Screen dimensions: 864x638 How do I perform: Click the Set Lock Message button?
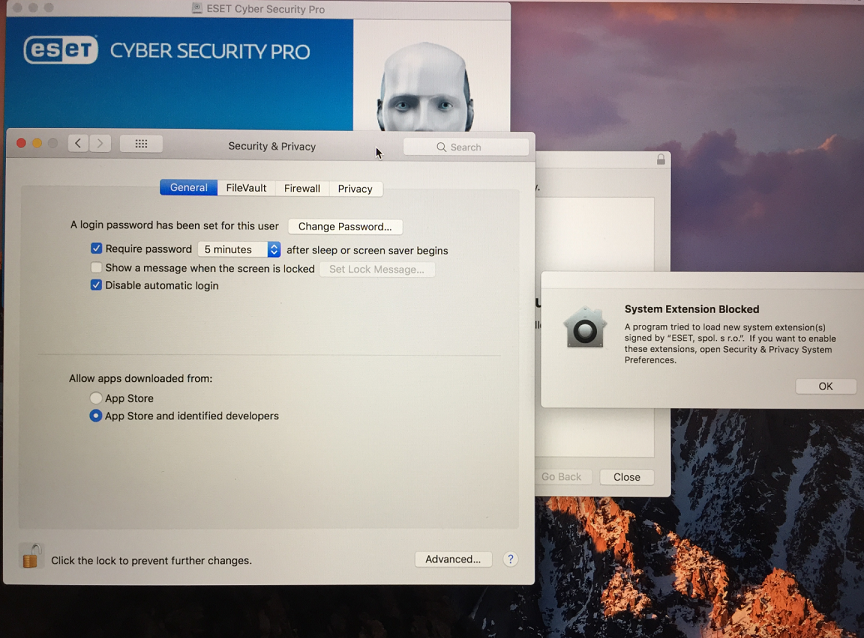pos(377,269)
